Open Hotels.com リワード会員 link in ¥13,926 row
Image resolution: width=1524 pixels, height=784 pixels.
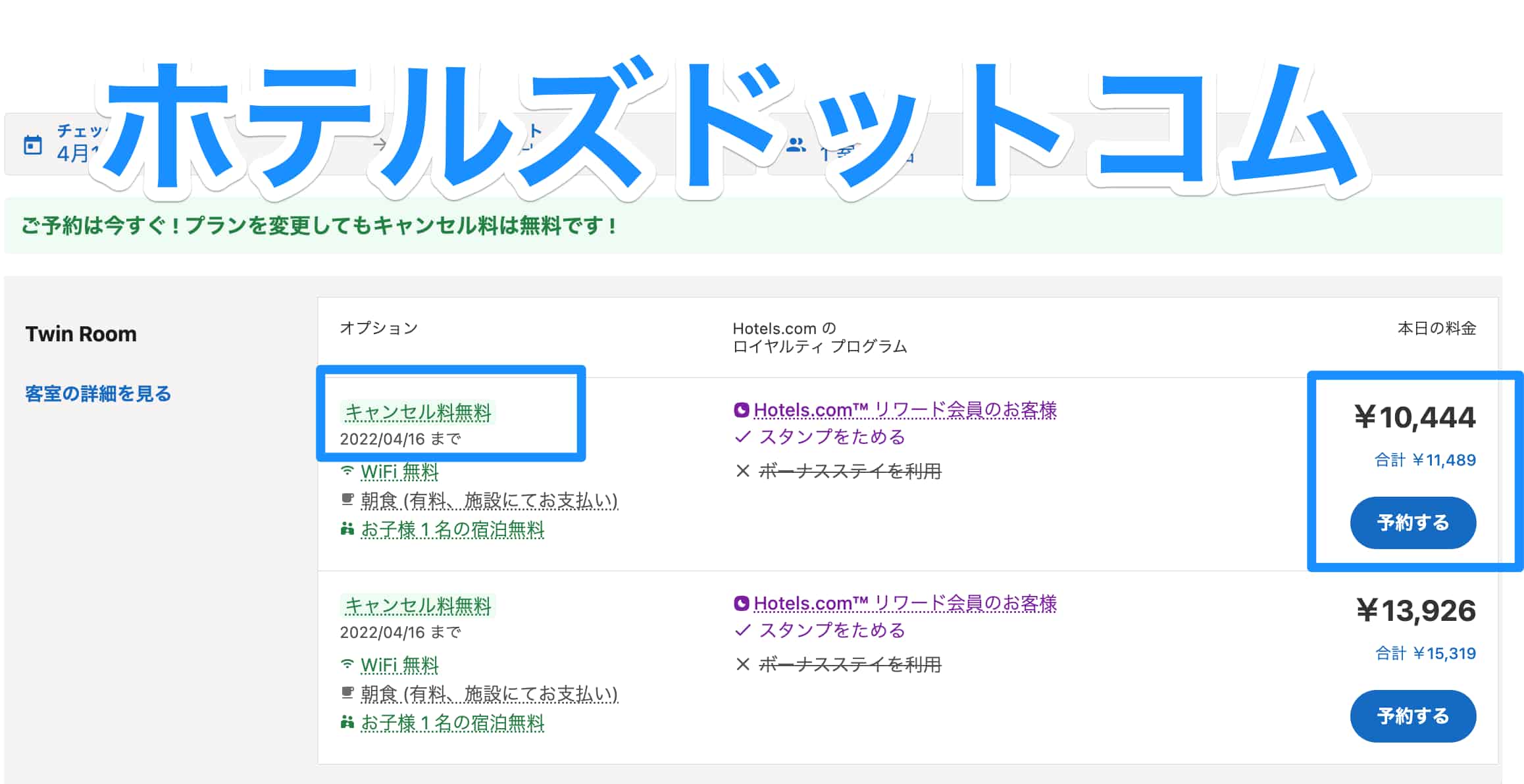pyautogui.click(x=905, y=603)
